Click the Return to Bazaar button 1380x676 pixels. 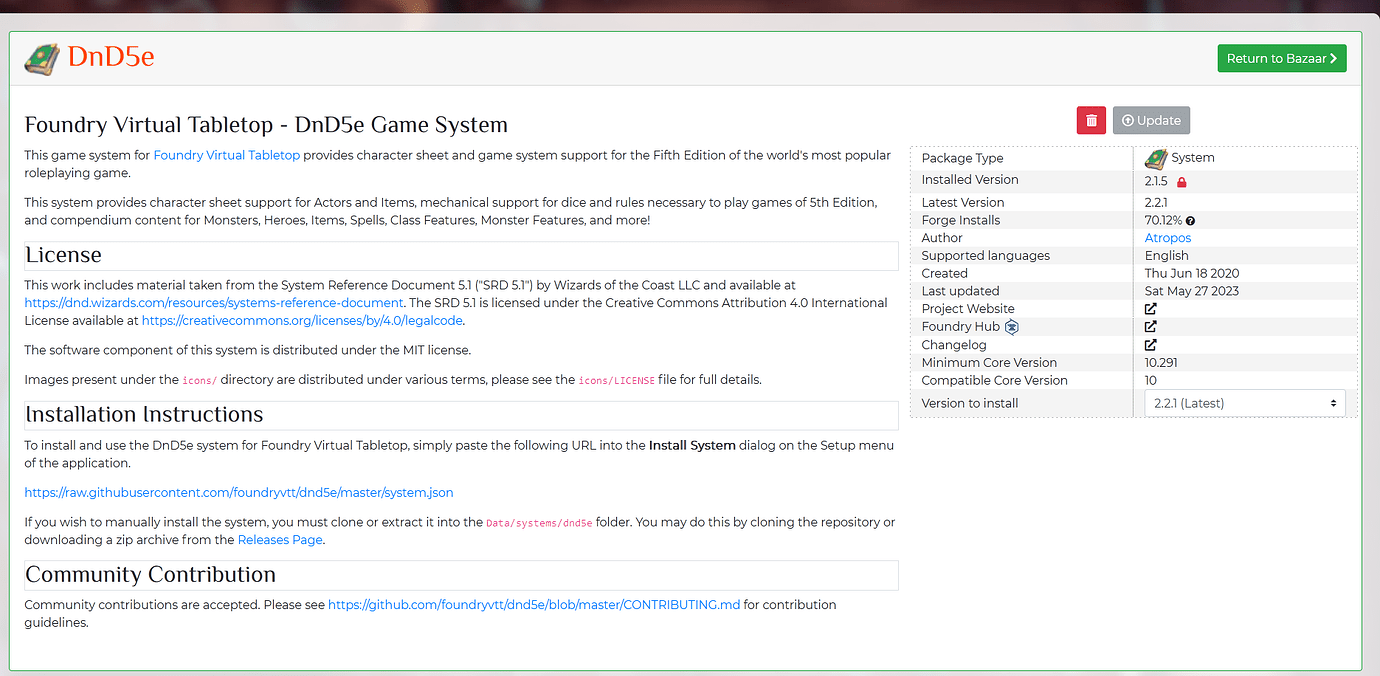coord(1282,58)
